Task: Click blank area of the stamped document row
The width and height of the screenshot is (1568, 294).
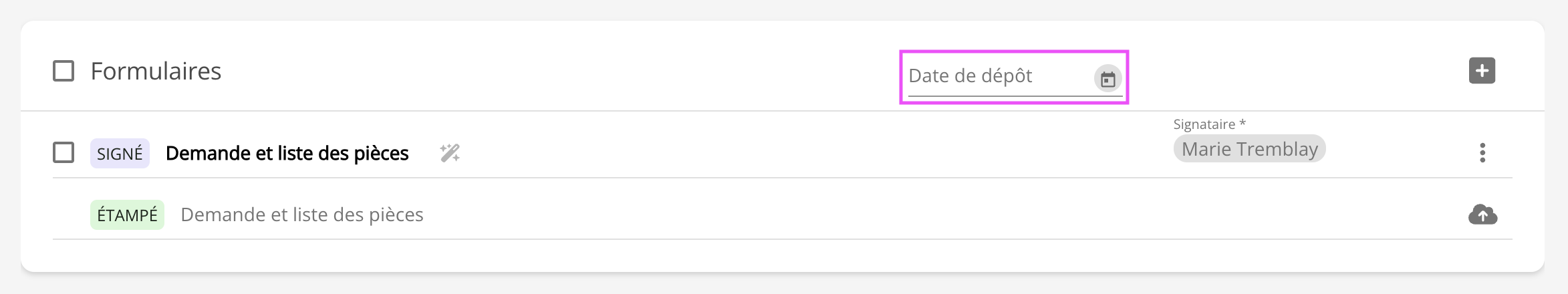Action: [x=869, y=214]
